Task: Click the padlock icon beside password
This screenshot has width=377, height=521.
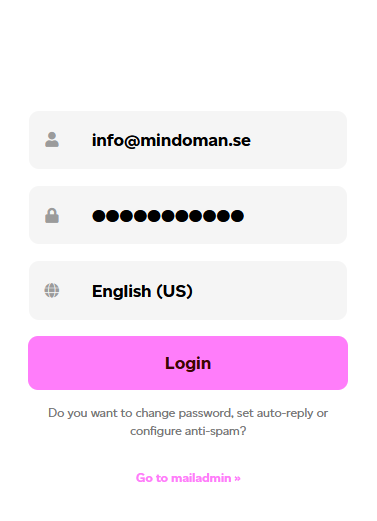Action: click(52, 215)
